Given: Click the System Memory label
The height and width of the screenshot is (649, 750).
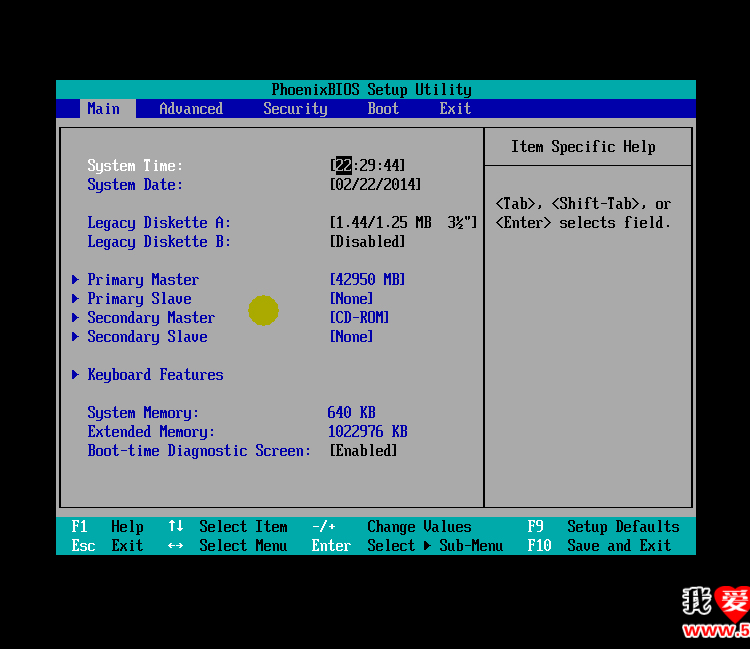Looking at the screenshot, I should [143, 413].
